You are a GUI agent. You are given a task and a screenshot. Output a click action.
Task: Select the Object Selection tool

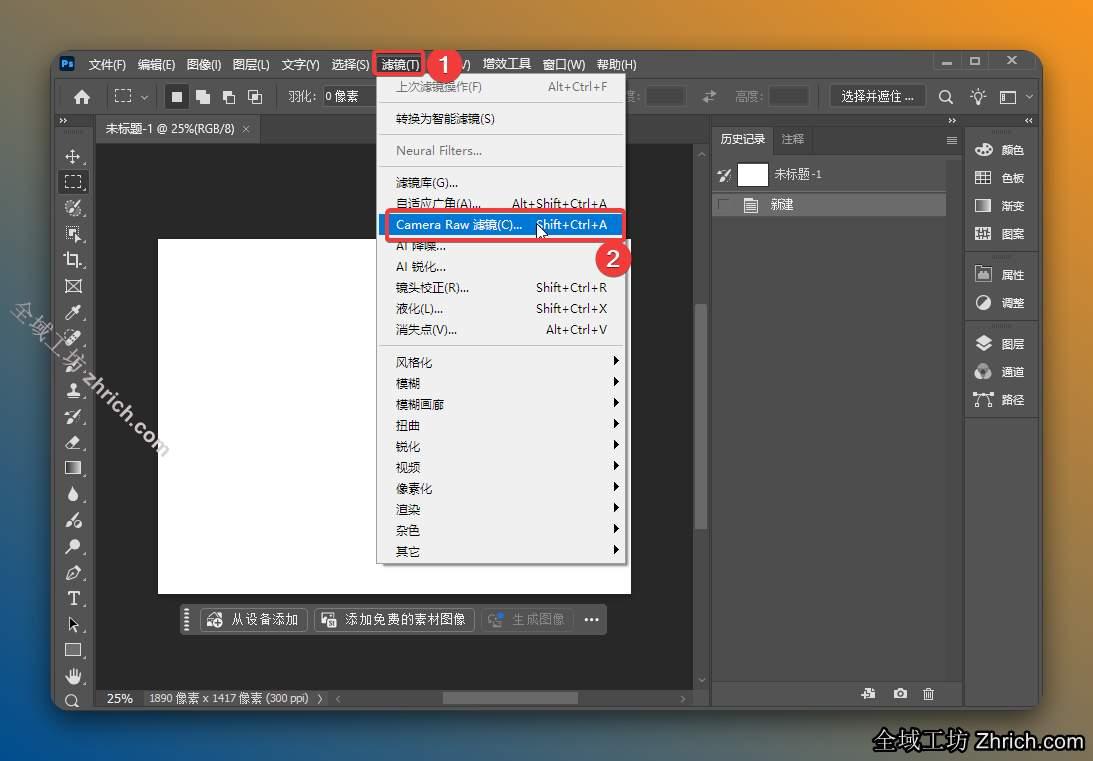pyautogui.click(x=72, y=233)
